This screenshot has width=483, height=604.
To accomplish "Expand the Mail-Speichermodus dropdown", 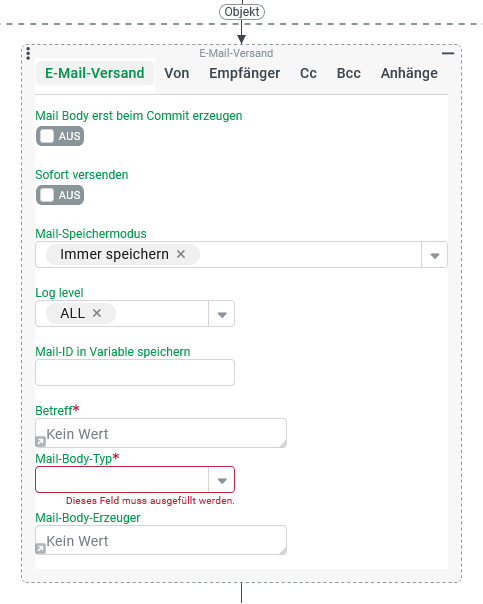I will tap(434, 255).
